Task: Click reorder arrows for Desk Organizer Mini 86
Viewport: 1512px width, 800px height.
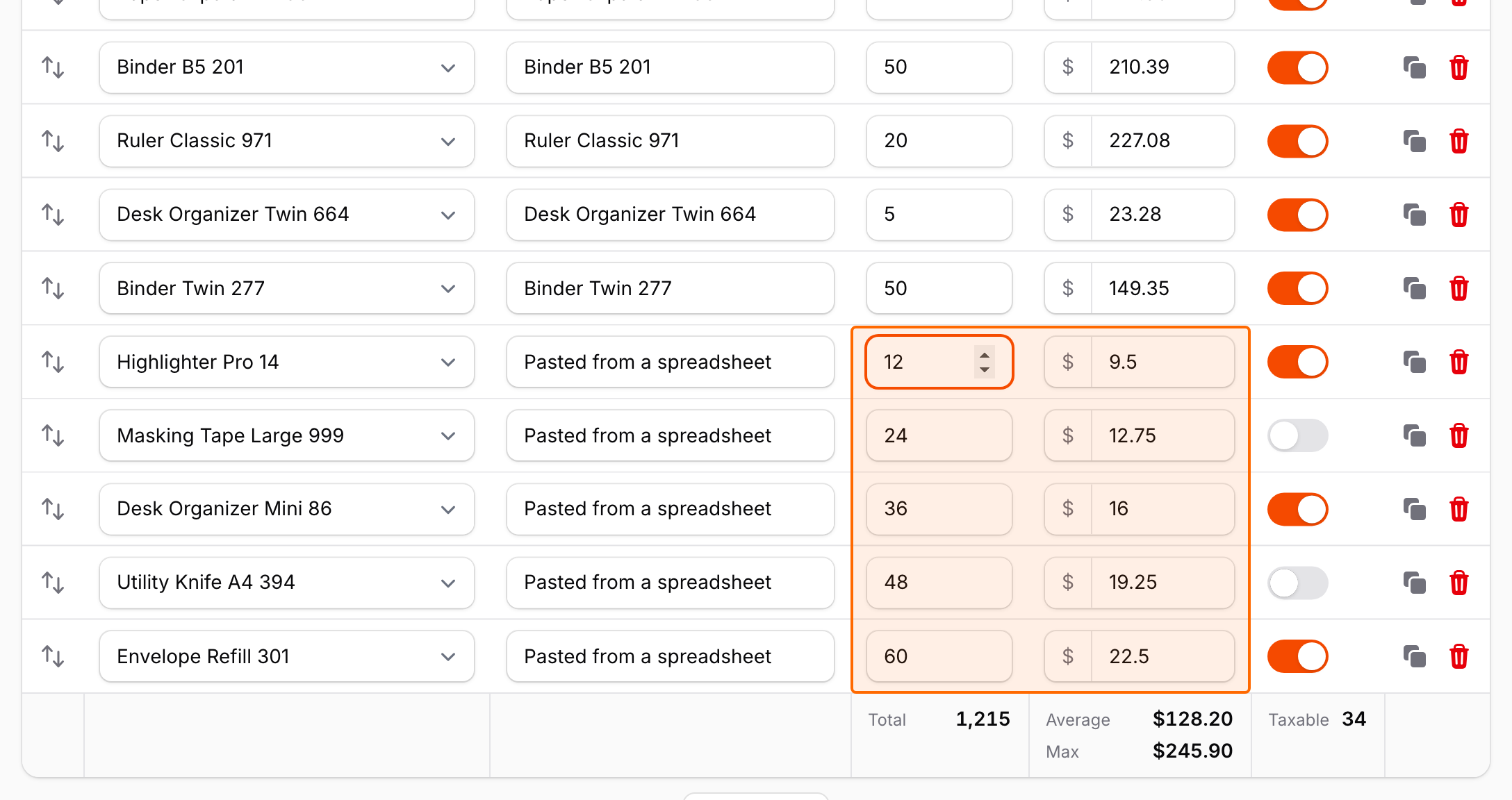Action: click(53, 510)
